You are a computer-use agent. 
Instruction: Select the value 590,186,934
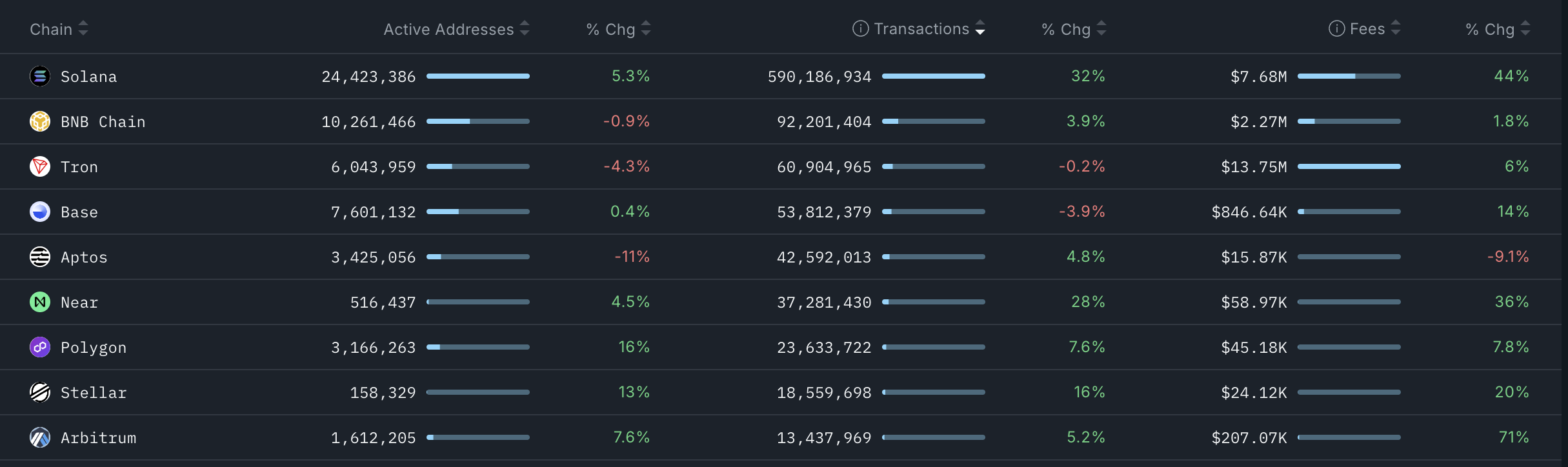point(819,77)
